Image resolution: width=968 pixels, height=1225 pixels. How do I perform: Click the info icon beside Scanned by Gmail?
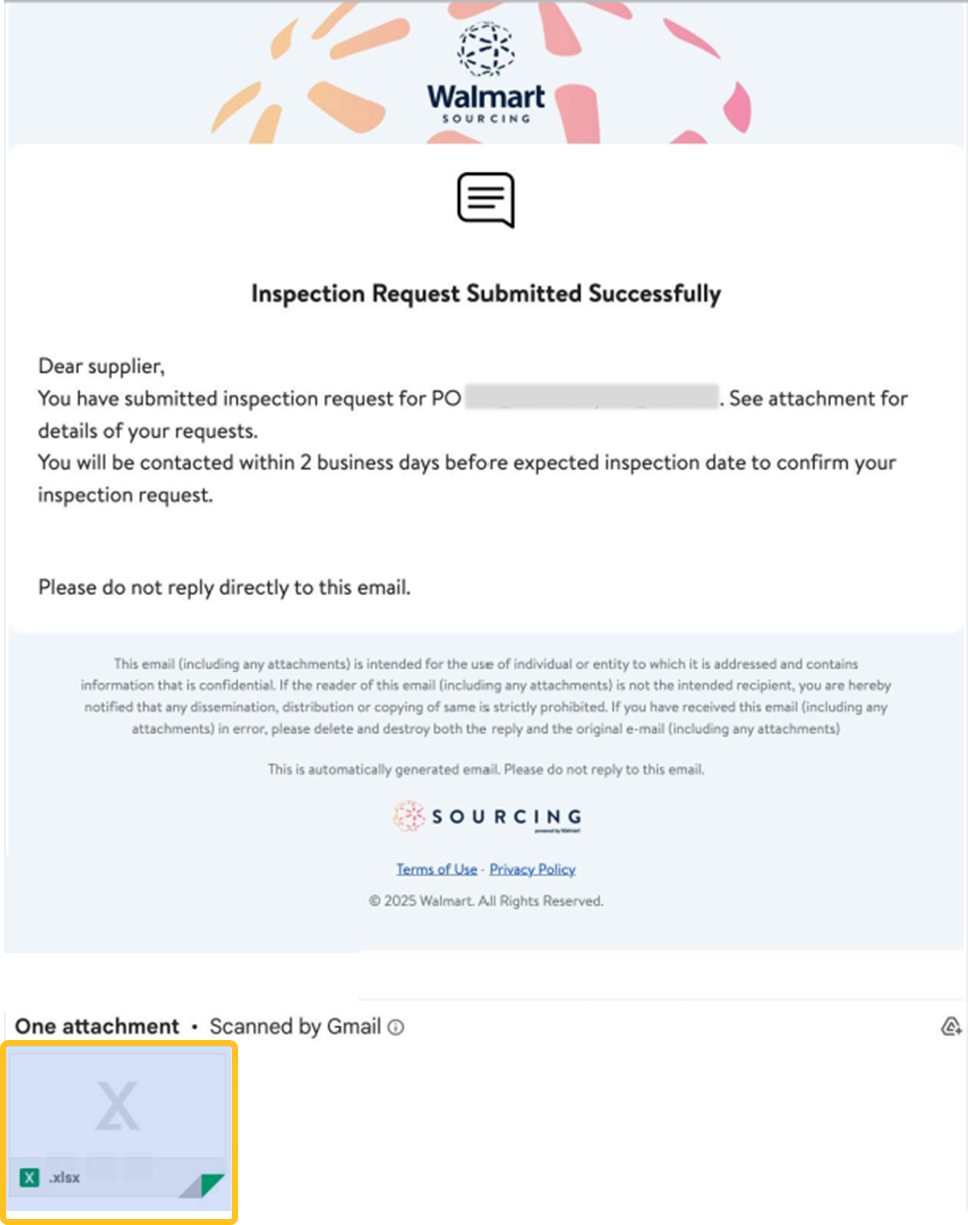tap(396, 1027)
